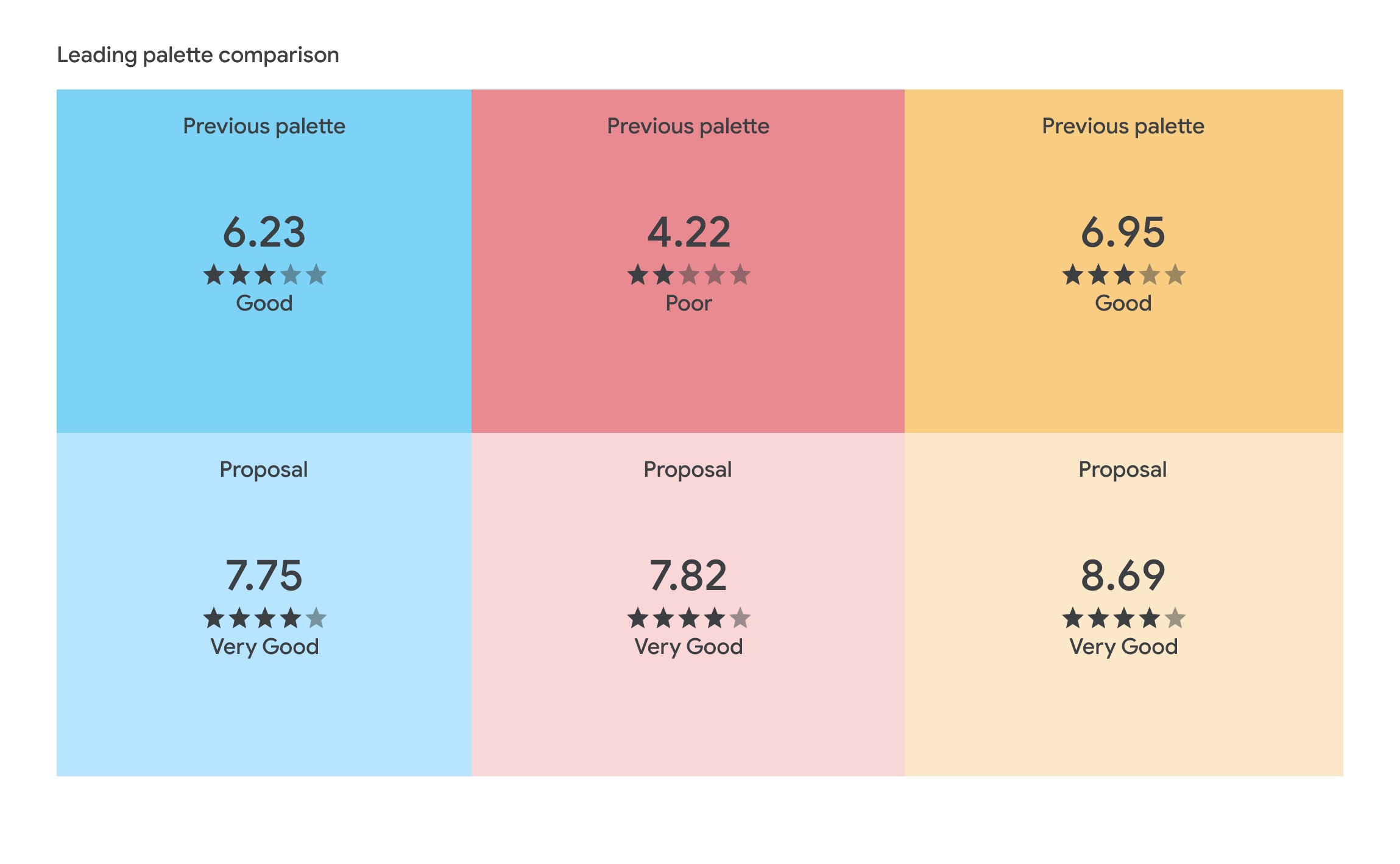Image resolution: width=1400 pixels, height=864 pixels.
Task: Click the first star under score 6.95
Action: (1072, 275)
